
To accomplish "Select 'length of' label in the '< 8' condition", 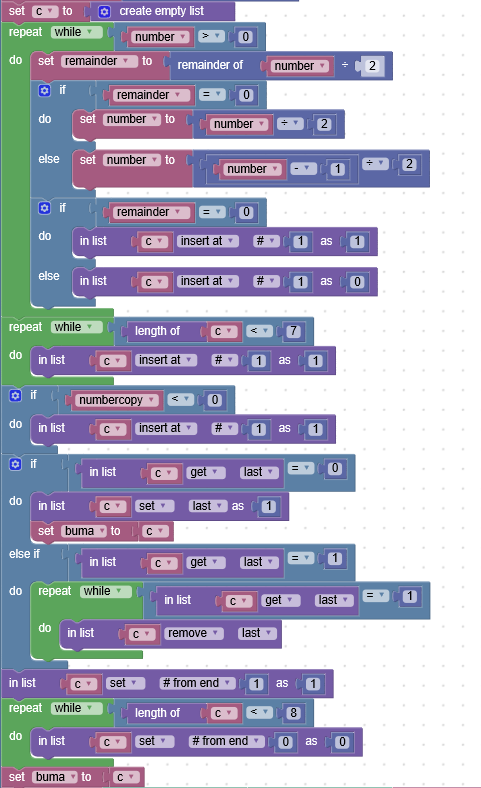I will tap(157, 713).
